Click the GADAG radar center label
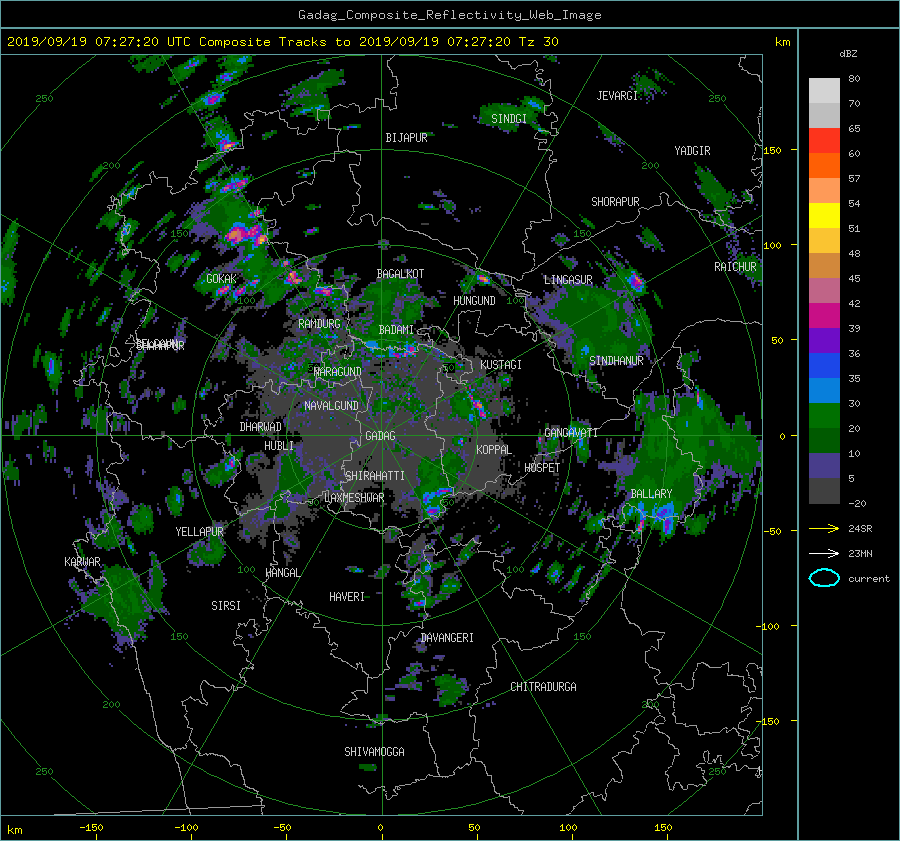Image resolution: width=900 pixels, height=841 pixels. [381, 436]
